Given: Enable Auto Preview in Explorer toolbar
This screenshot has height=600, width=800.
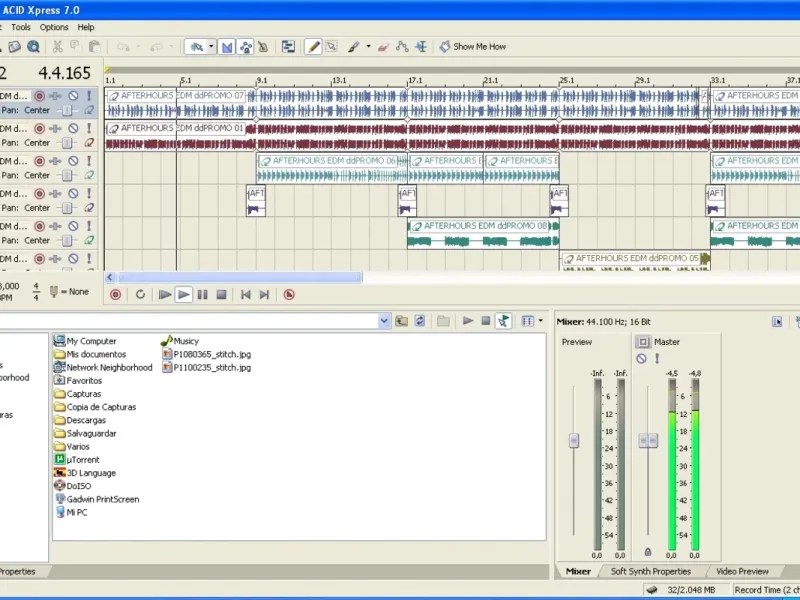Looking at the screenshot, I should click(503, 321).
